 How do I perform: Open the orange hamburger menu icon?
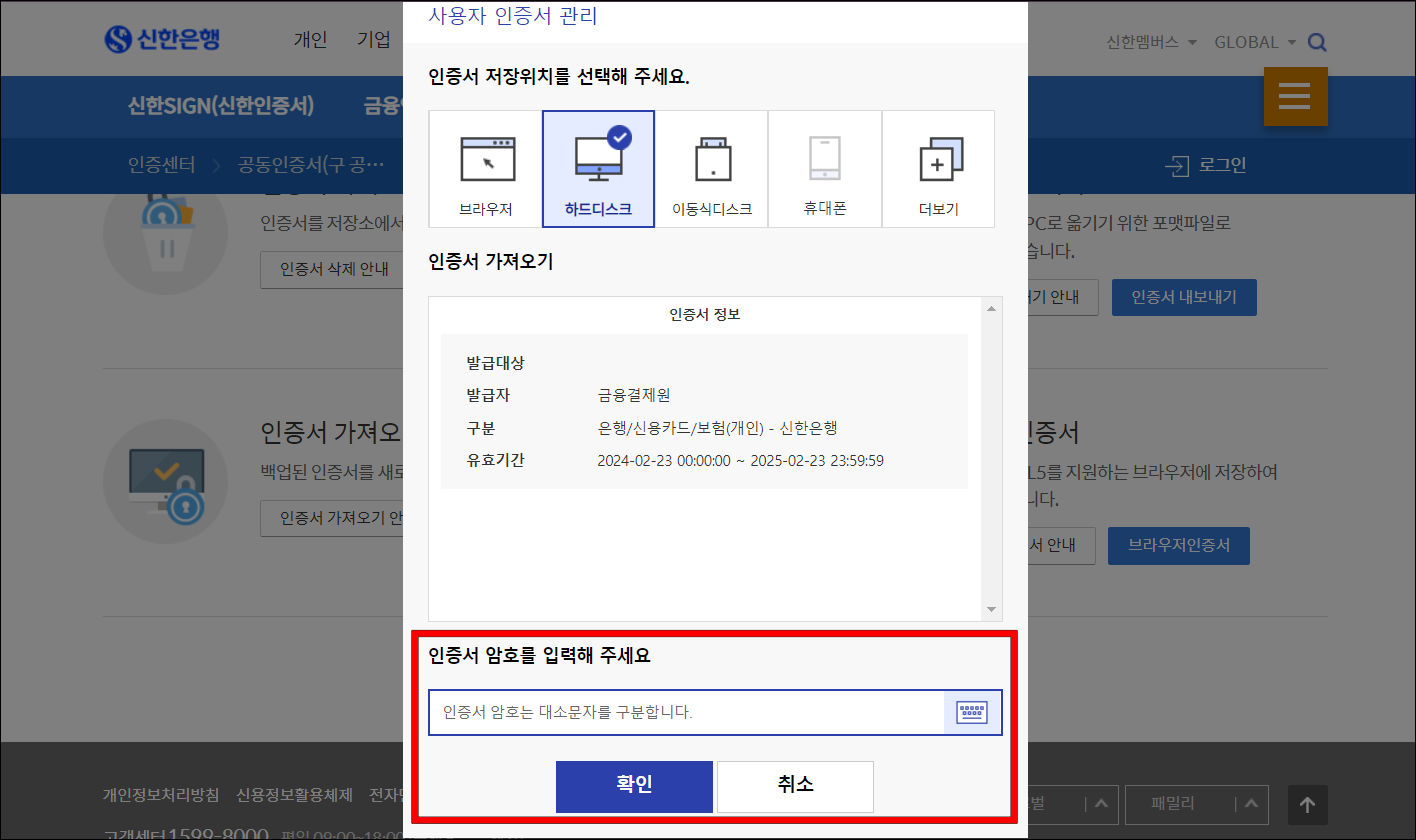[1295, 96]
